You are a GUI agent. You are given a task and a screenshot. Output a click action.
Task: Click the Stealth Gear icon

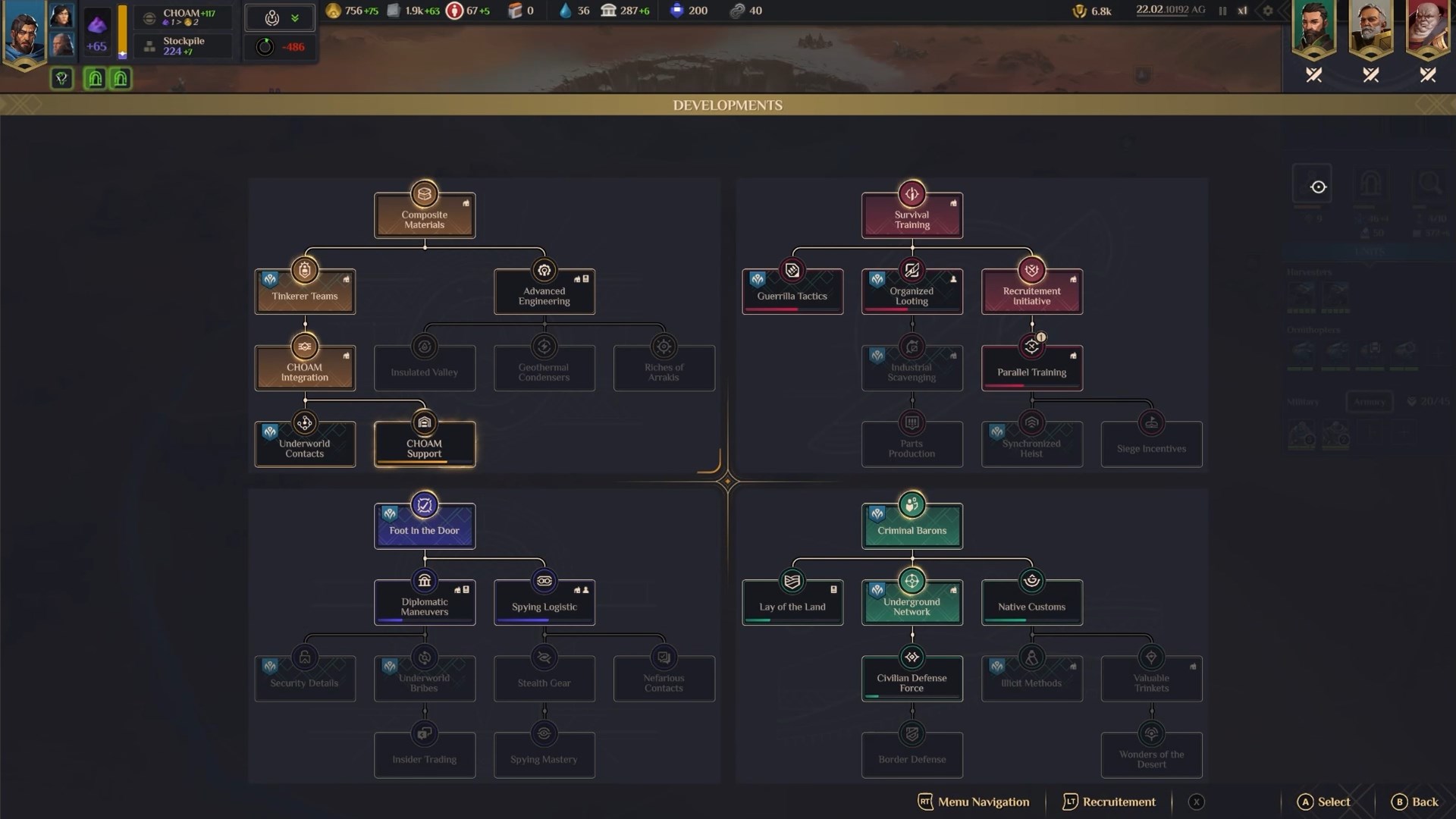click(x=544, y=657)
